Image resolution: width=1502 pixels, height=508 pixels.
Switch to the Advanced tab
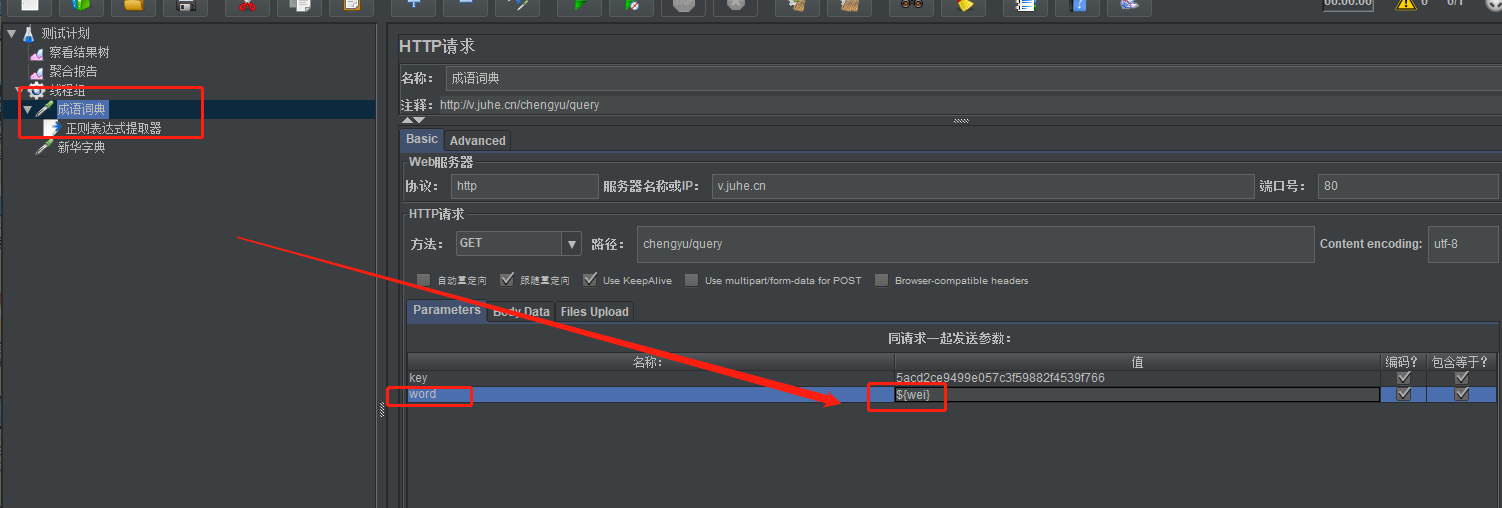477,141
